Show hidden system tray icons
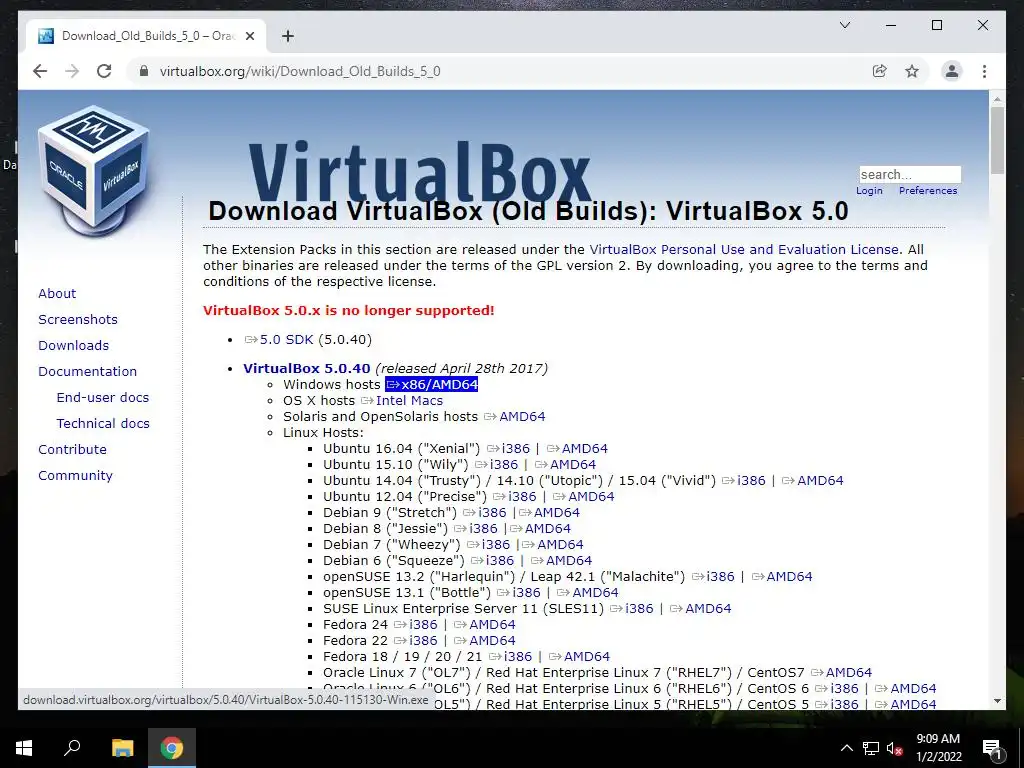This screenshot has height=768, width=1024. (846, 748)
